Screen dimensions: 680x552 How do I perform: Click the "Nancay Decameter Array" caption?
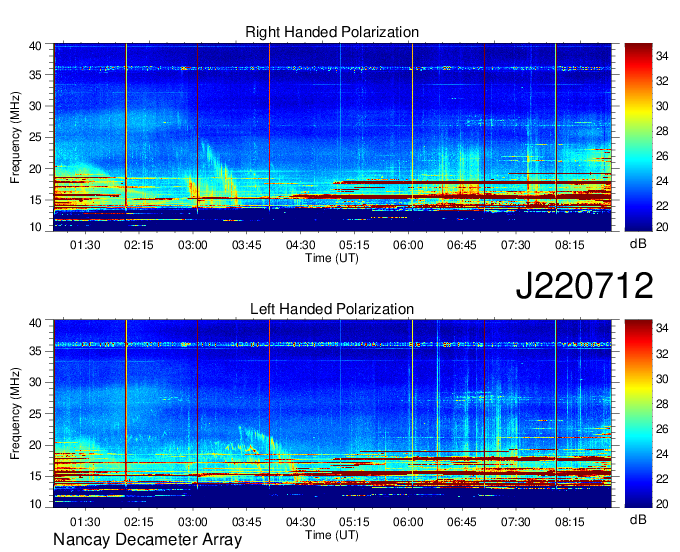(x=147, y=540)
